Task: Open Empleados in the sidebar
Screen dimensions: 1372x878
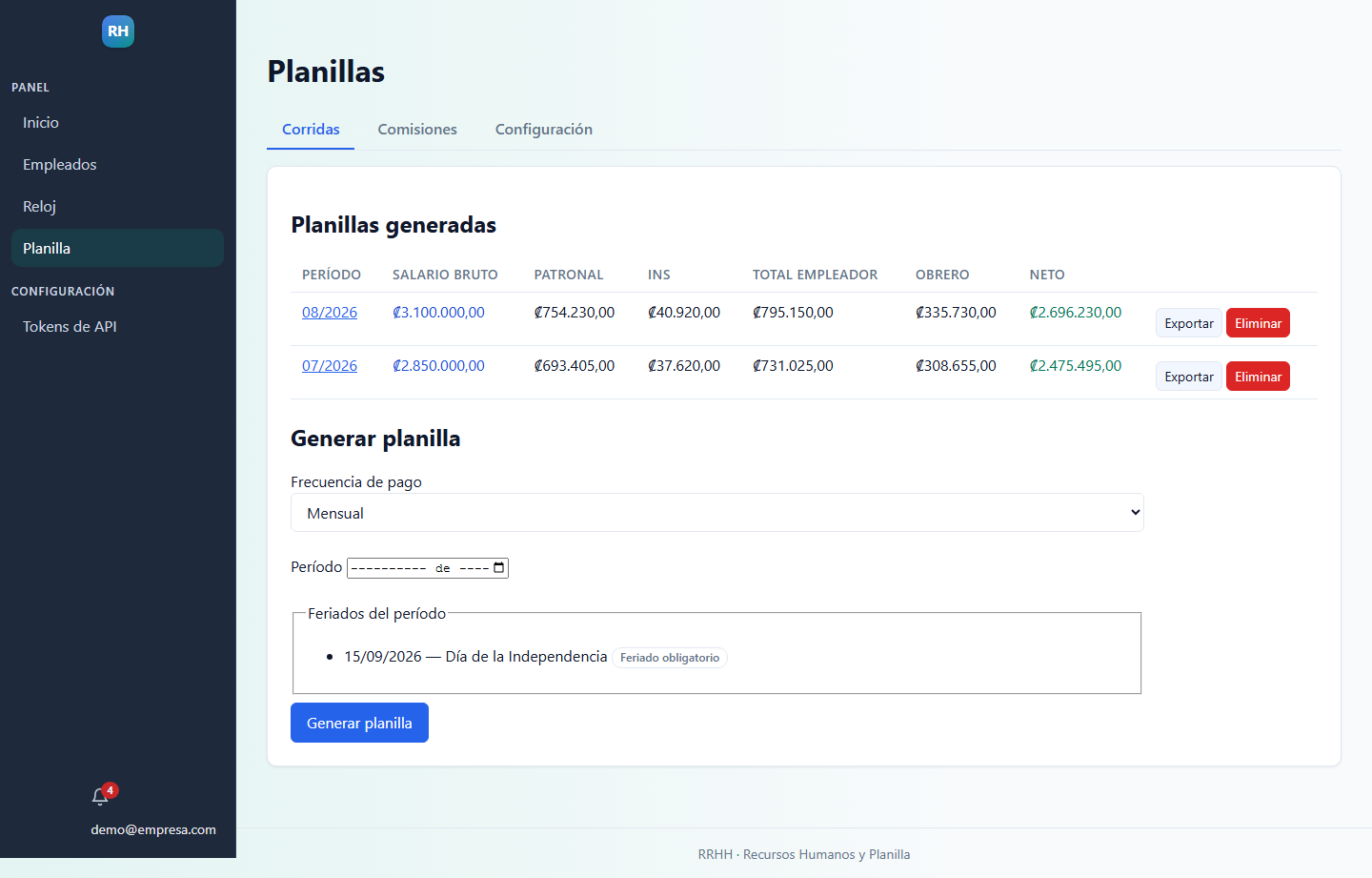Action: (117, 165)
